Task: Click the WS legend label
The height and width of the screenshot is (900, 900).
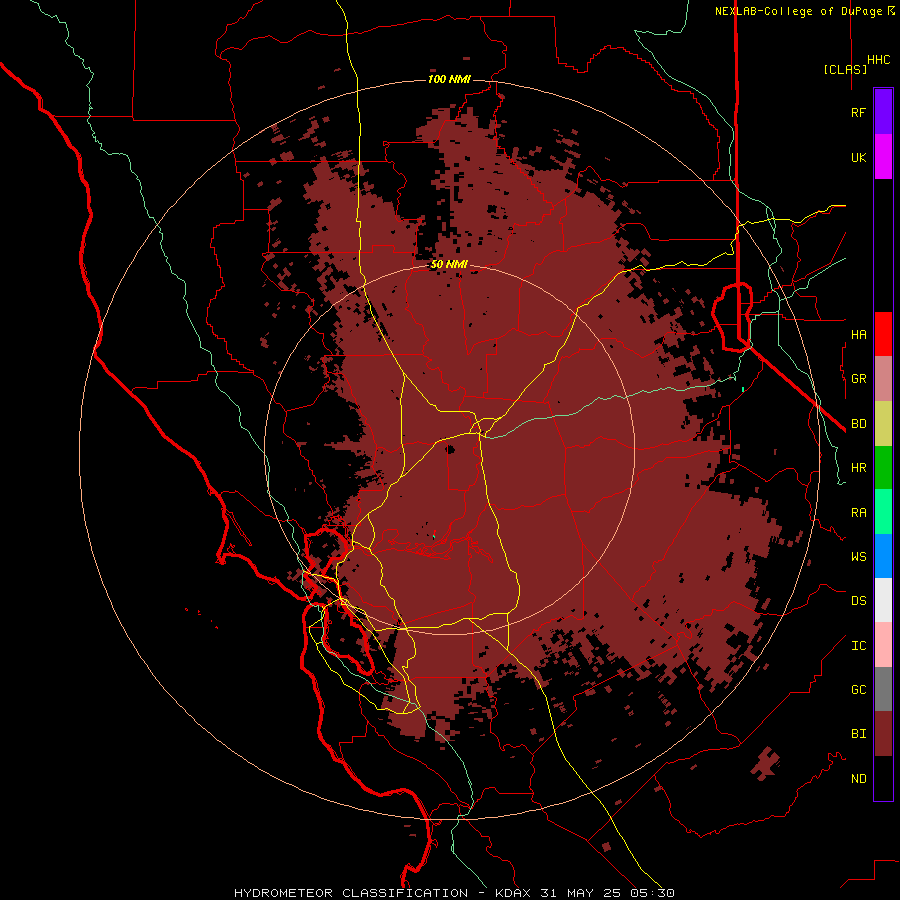Action: click(x=858, y=556)
